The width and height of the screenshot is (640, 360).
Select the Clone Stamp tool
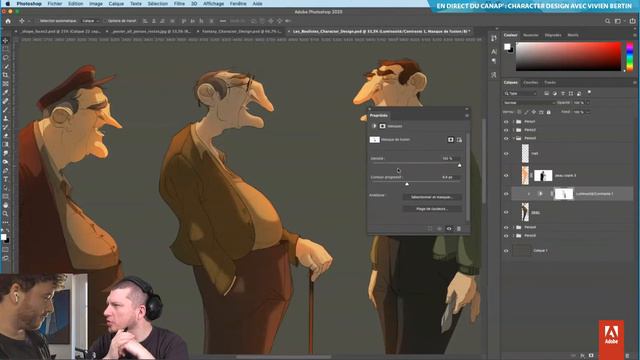[x=5, y=118]
